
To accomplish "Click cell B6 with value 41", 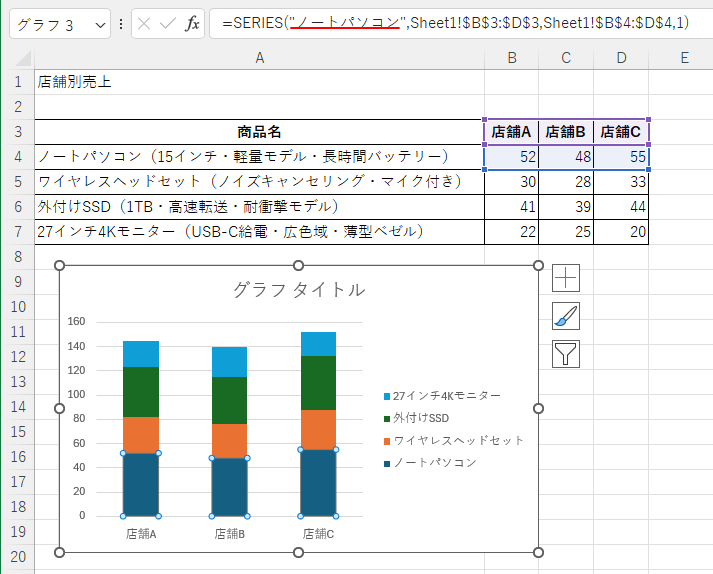I will point(512,207).
